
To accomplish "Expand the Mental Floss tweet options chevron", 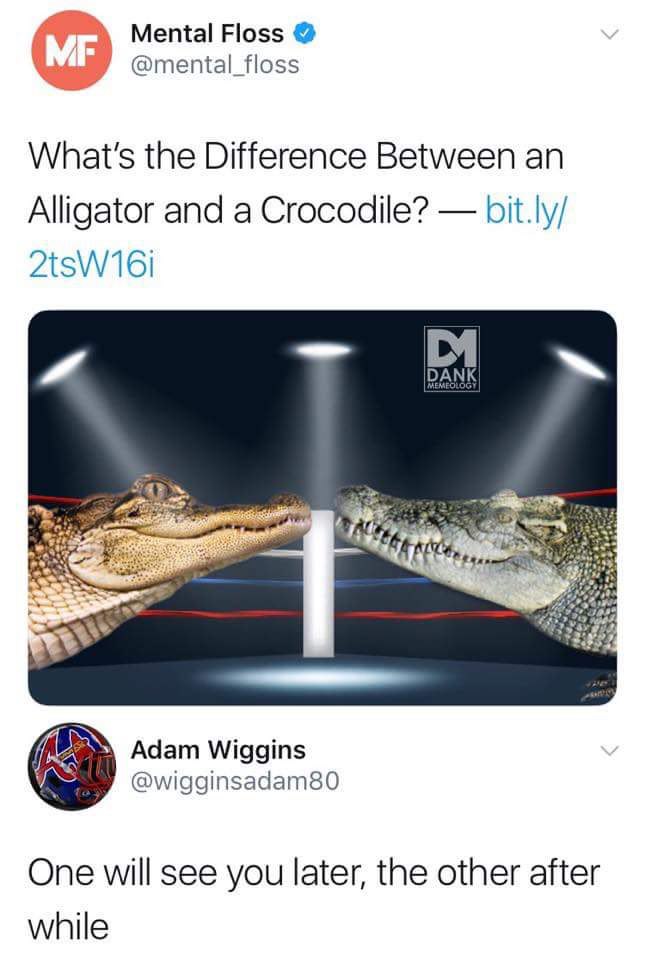I will [608, 34].
